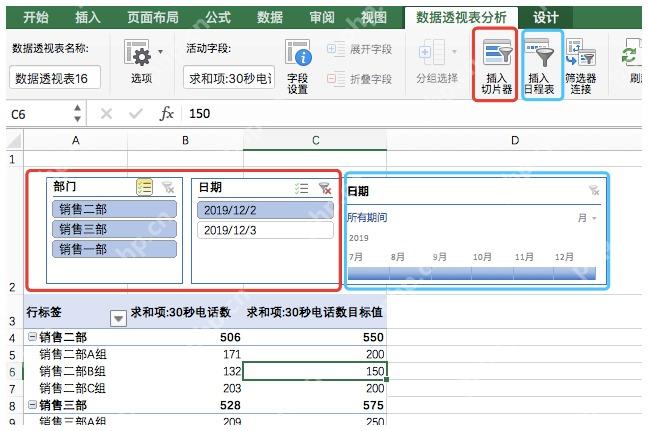Select column C header

(x=315, y=141)
